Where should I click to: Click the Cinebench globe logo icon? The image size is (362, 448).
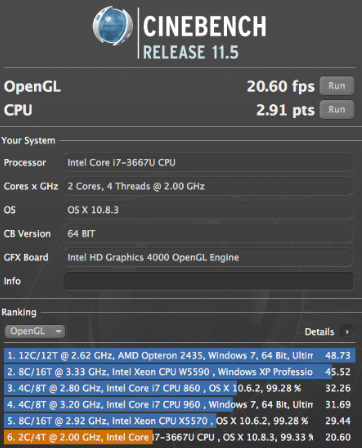tap(112, 26)
